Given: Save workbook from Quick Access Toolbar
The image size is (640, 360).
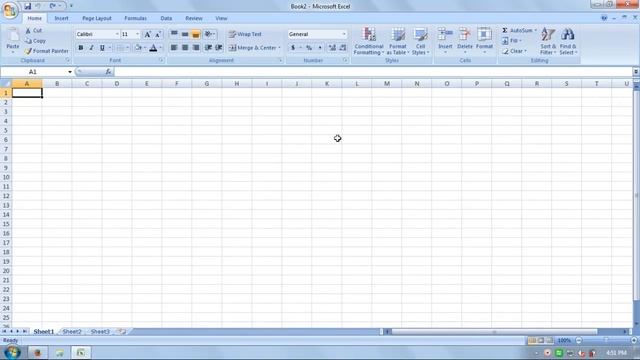Looking at the screenshot, I should click(x=27, y=6).
